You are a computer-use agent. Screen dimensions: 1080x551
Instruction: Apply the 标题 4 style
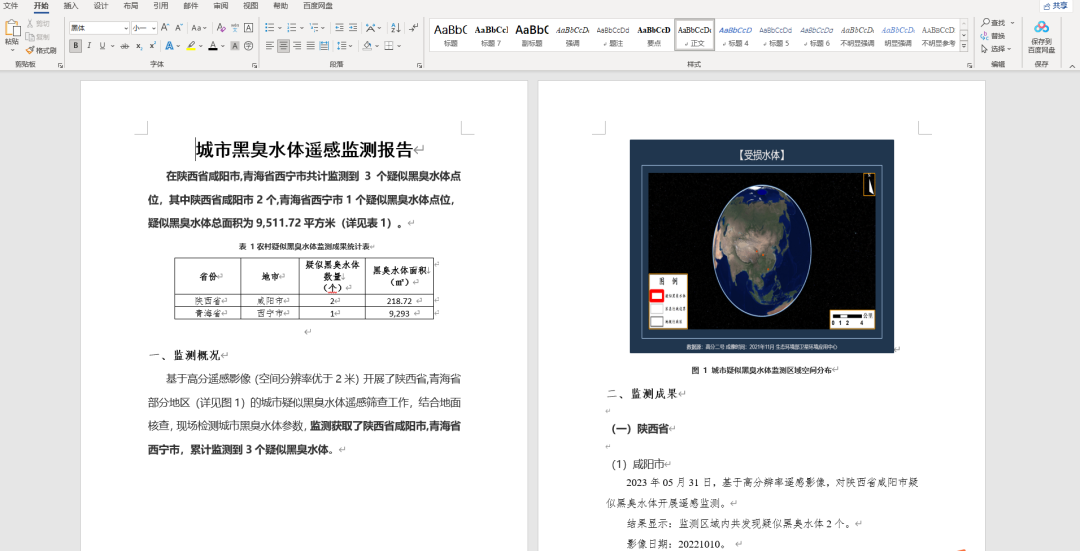735,35
